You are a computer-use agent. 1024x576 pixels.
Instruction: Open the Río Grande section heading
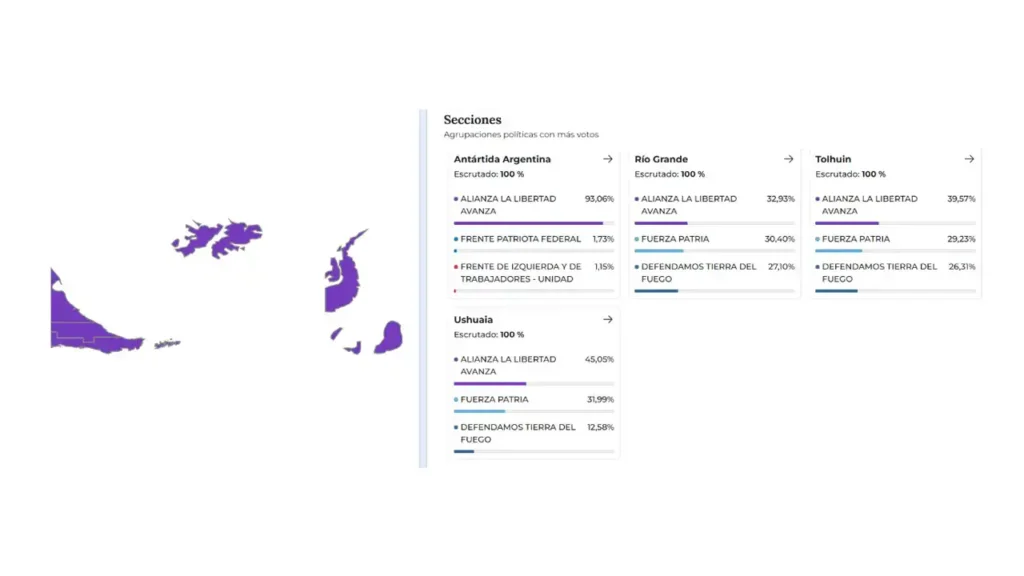(x=661, y=159)
